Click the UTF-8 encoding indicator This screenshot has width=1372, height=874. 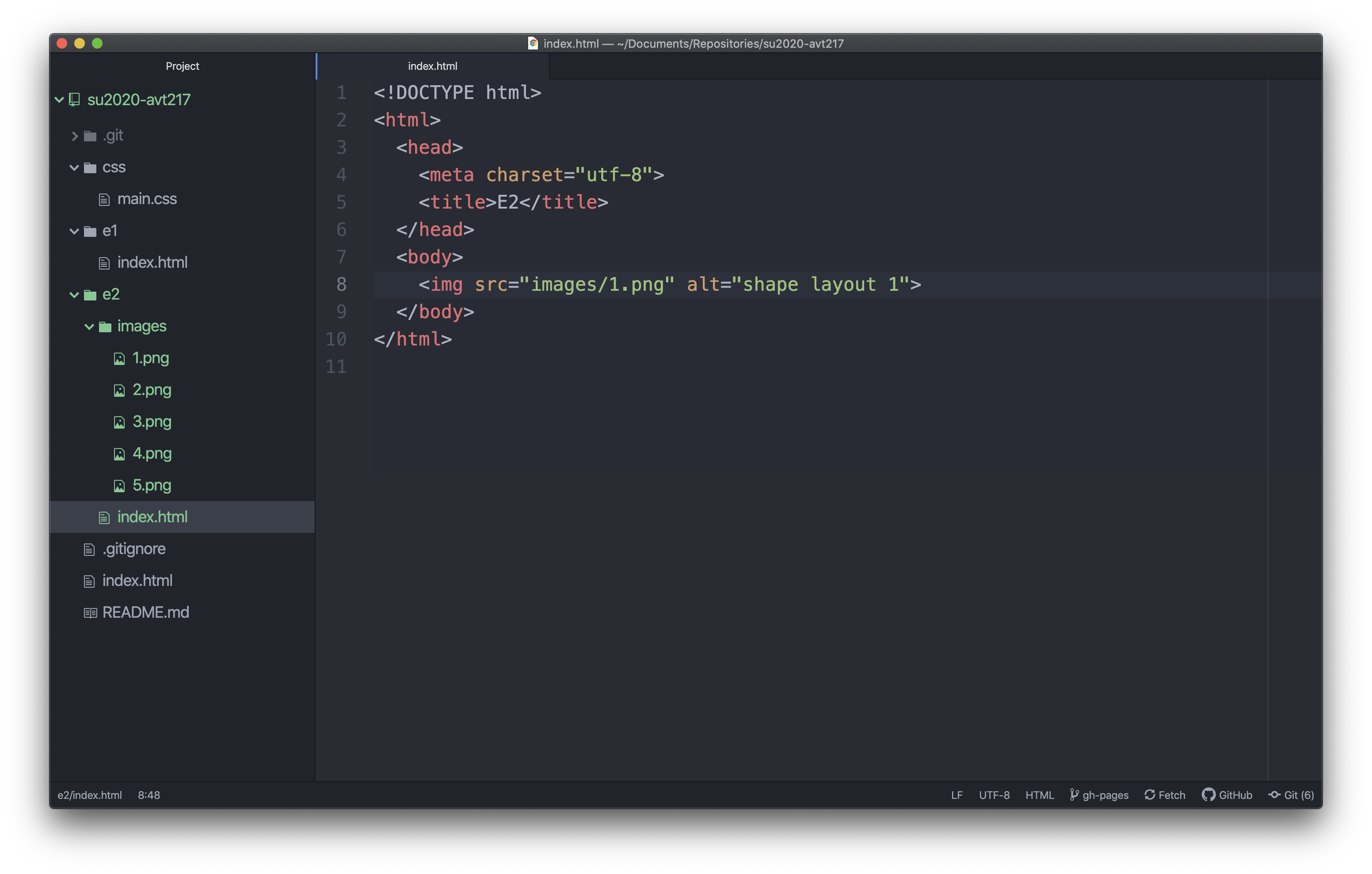(993, 795)
